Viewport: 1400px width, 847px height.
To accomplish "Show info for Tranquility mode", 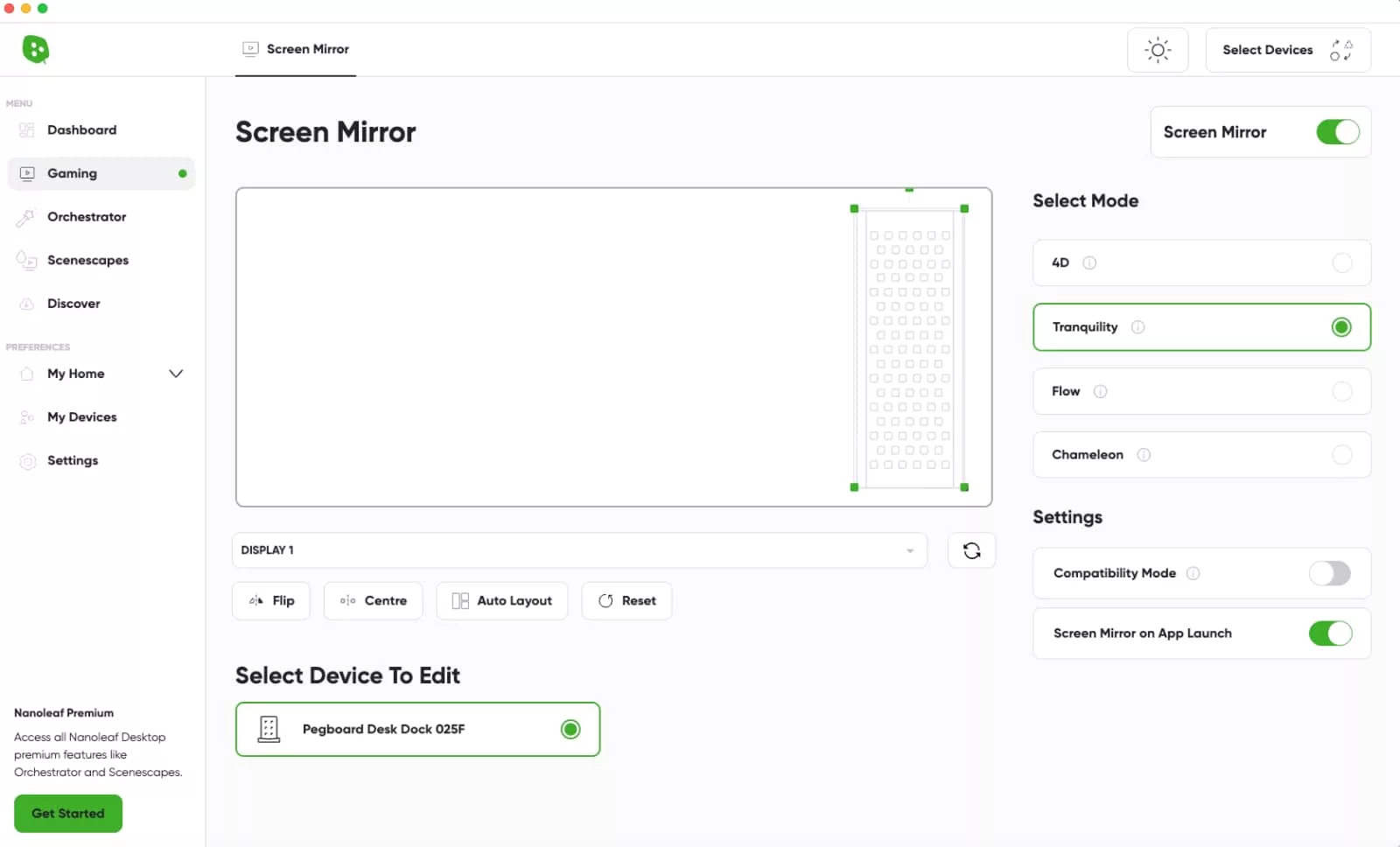I will [1137, 327].
